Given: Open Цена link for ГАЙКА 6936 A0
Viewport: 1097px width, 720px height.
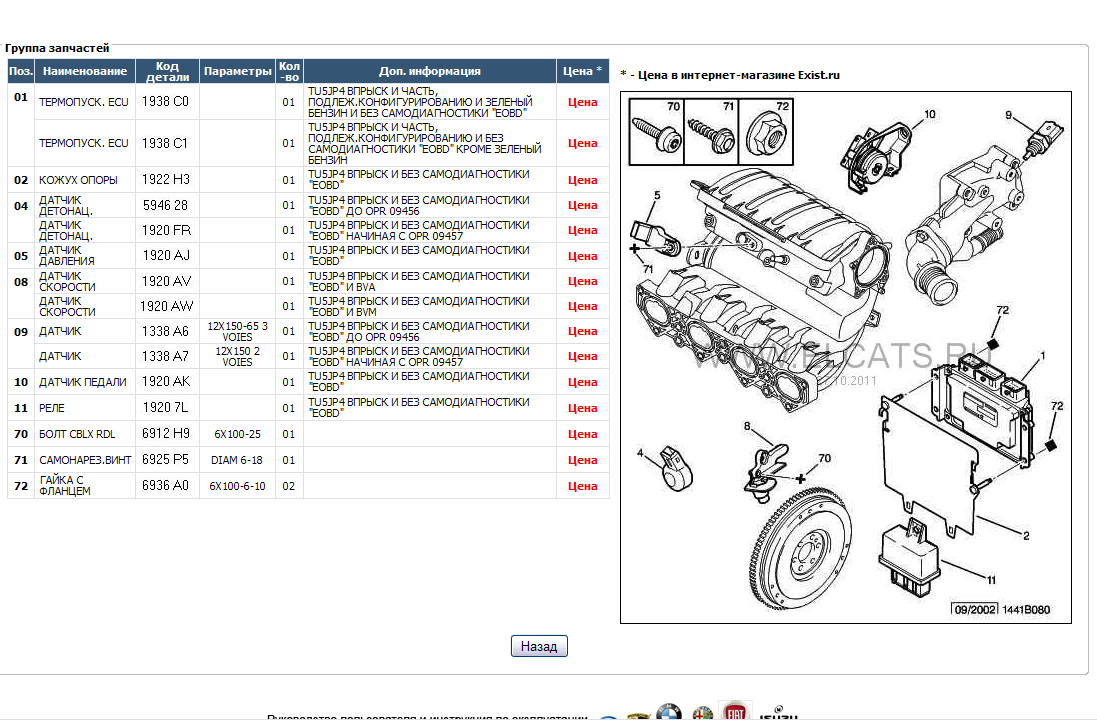Looking at the screenshot, I should [582, 486].
